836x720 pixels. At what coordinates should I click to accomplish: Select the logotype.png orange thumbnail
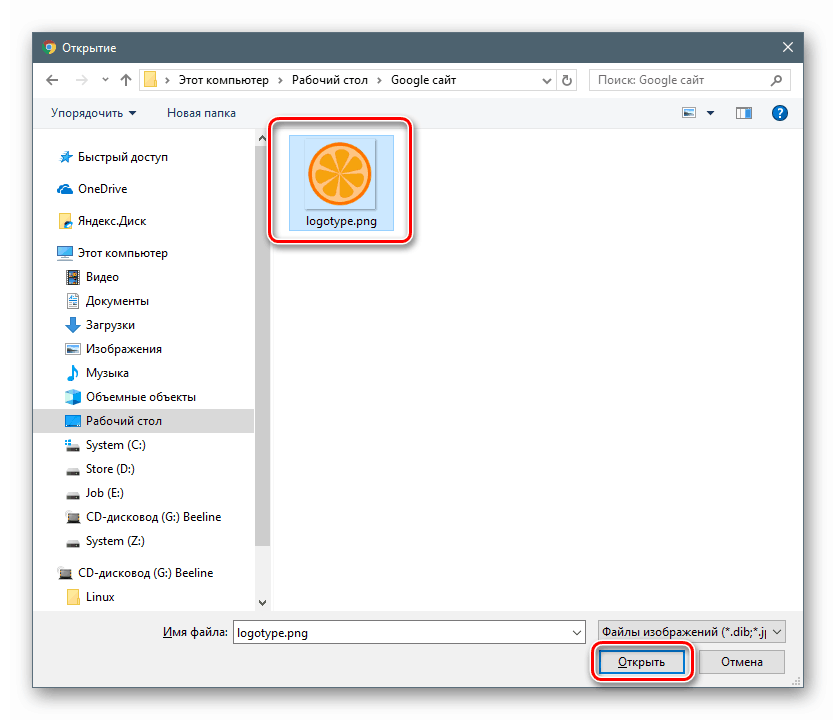[x=341, y=183]
